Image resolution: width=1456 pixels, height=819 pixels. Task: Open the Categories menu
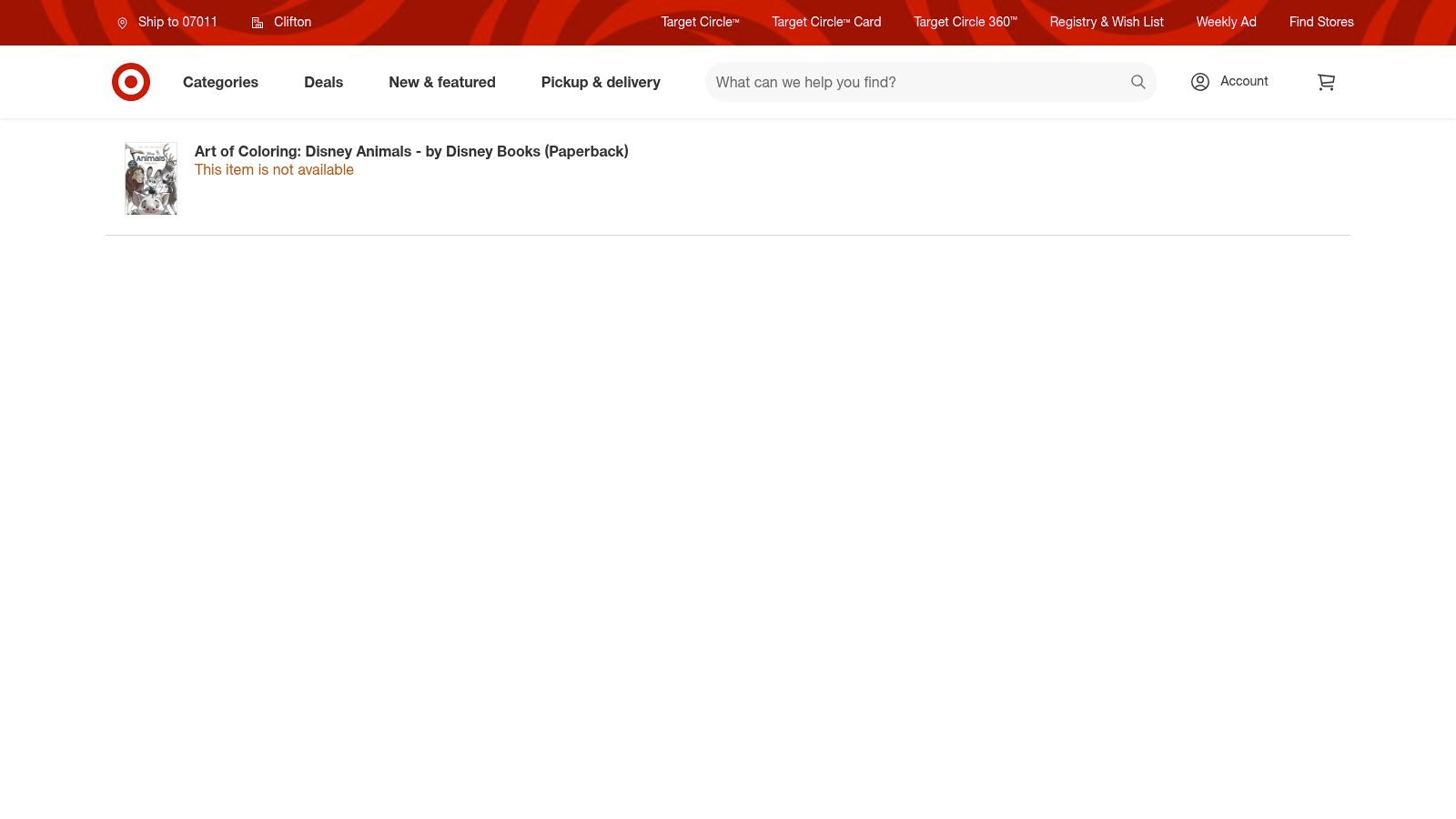click(220, 82)
